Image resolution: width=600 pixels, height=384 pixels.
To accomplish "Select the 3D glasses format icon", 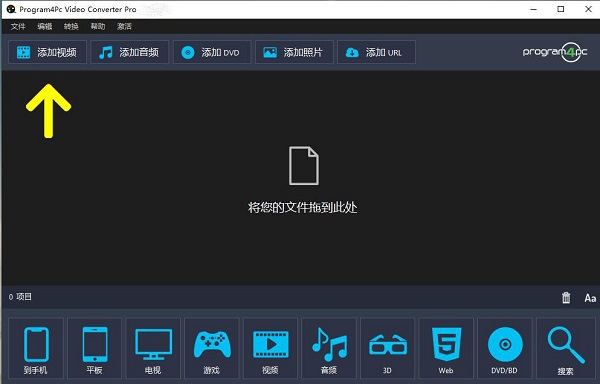I will 387,348.
